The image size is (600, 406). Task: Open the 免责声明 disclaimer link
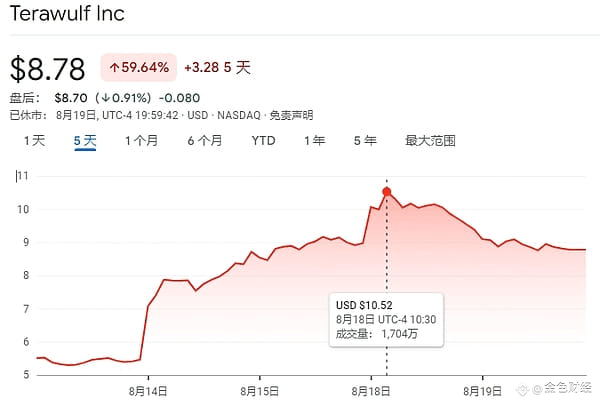291,115
